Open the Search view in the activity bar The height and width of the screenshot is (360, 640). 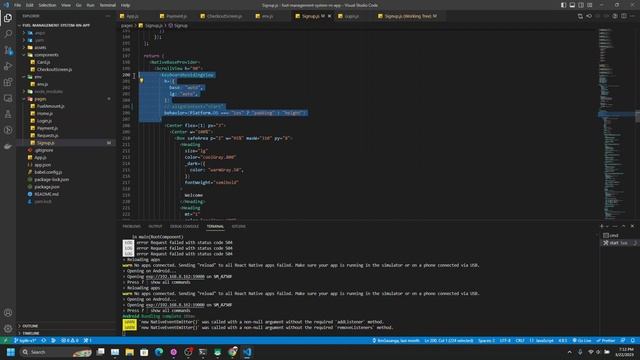coord(8,34)
